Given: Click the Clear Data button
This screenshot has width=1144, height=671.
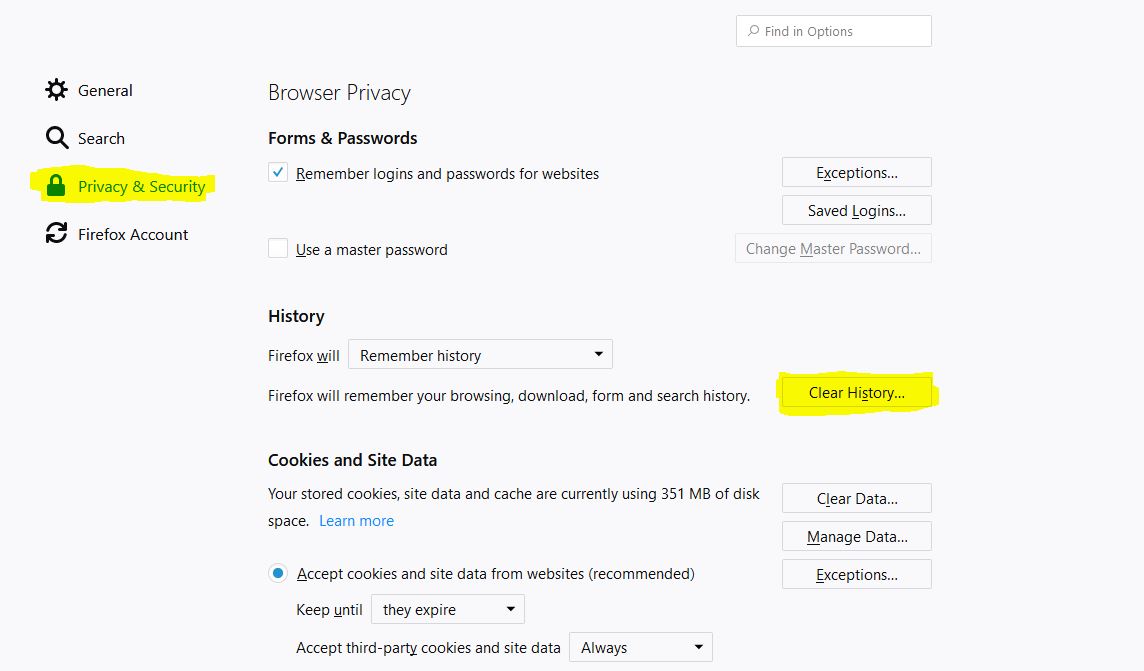Looking at the screenshot, I should [x=856, y=498].
